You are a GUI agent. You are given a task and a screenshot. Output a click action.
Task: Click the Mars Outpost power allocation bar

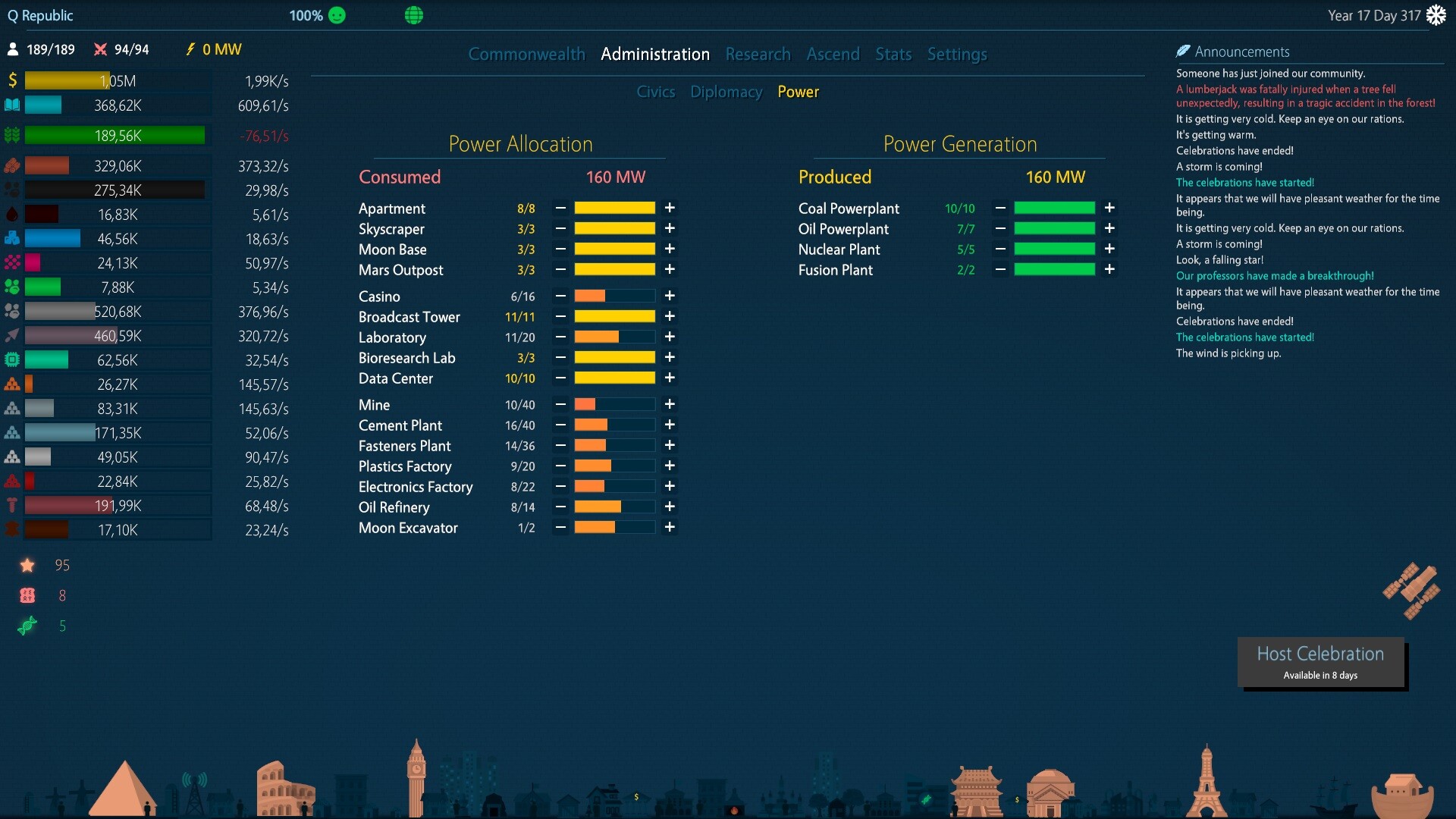pos(616,269)
